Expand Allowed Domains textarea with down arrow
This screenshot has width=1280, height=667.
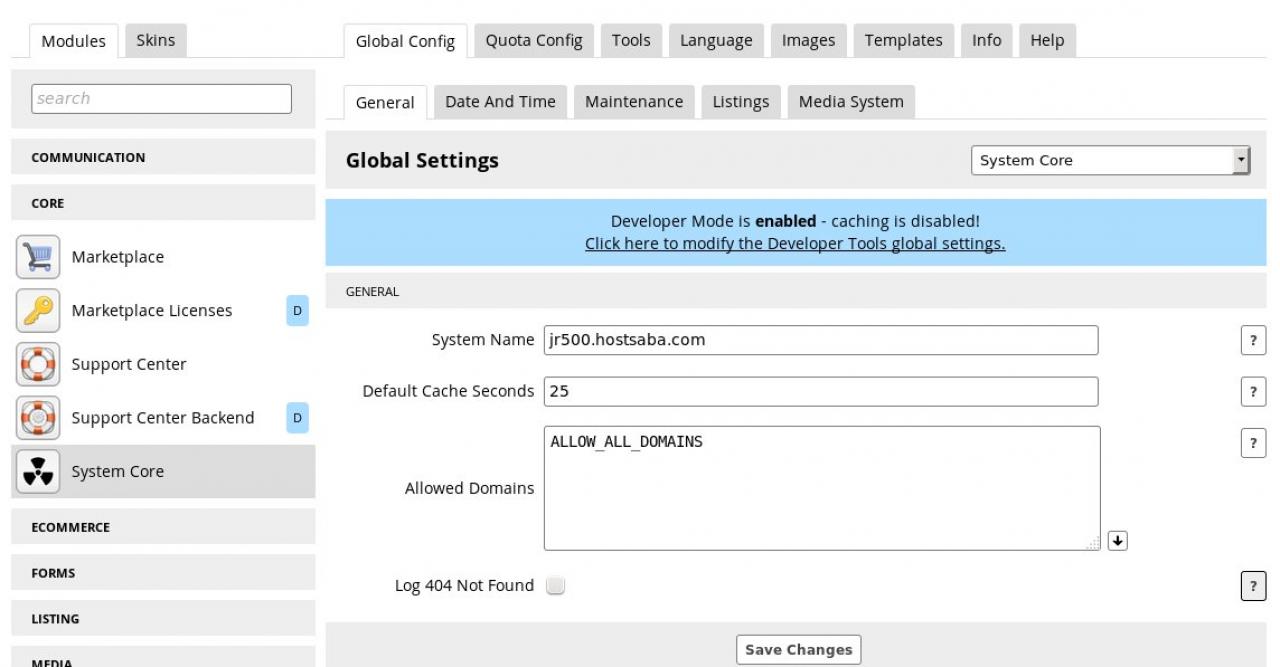click(1118, 540)
